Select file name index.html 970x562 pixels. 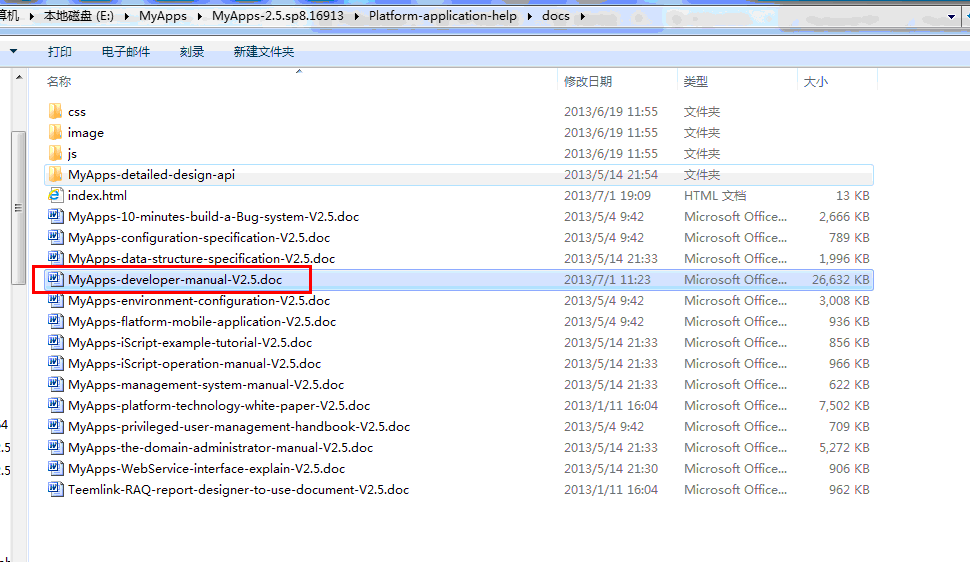coord(97,196)
